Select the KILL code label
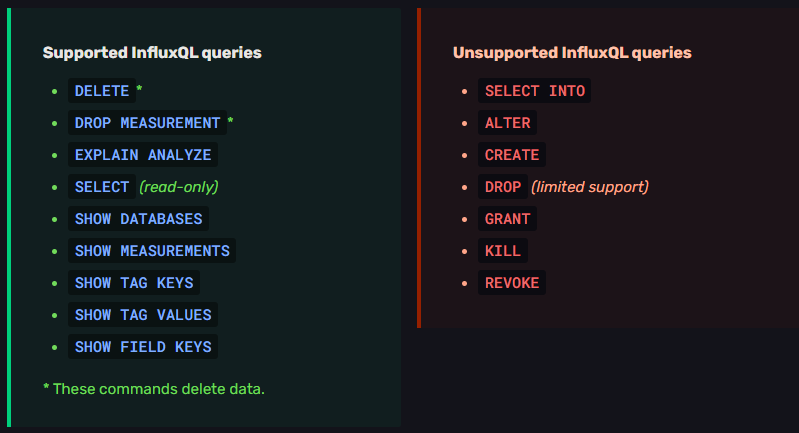The width and height of the screenshot is (799, 433). click(x=503, y=251)
